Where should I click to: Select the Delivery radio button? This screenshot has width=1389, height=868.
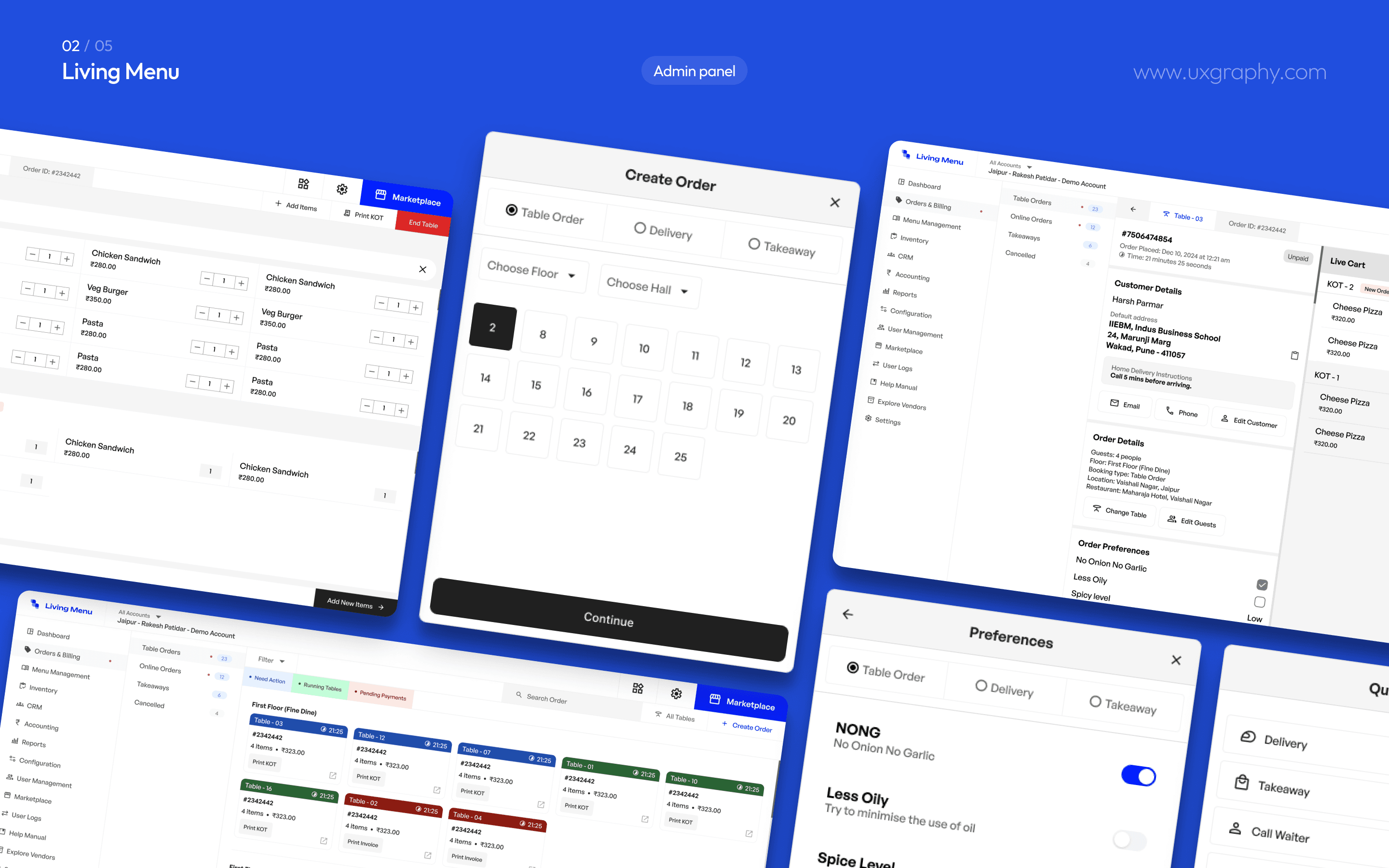point(640,232)
